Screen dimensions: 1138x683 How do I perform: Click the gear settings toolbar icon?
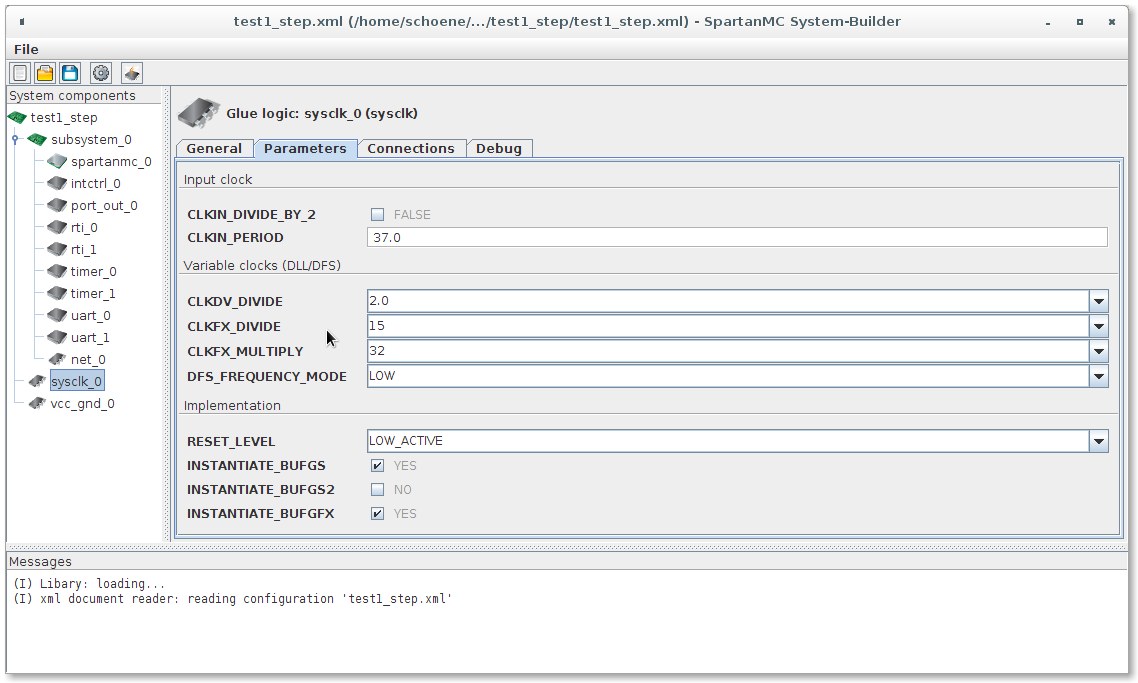[x=101, y=73]
